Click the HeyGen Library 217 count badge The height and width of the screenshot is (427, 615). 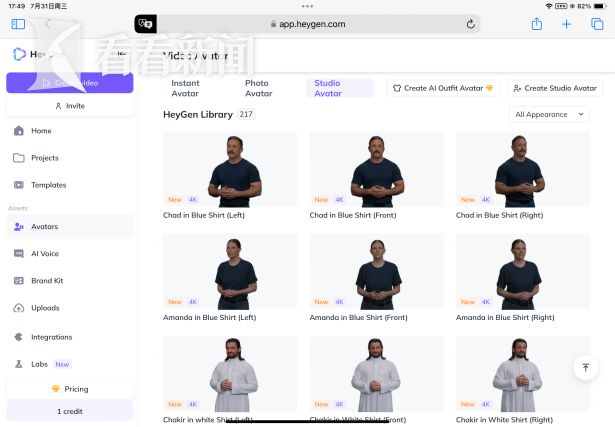(246, 114)
